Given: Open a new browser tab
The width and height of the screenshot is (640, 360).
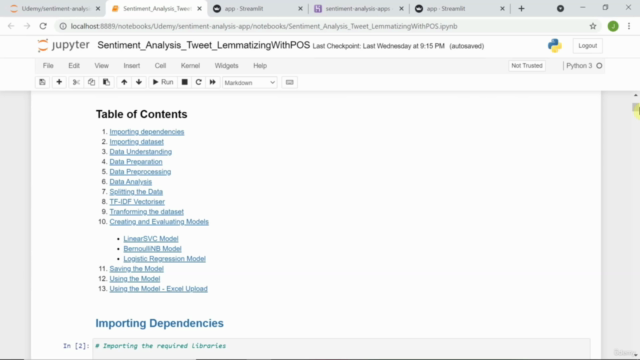Looking at the screenshot, I should point(521,9).
